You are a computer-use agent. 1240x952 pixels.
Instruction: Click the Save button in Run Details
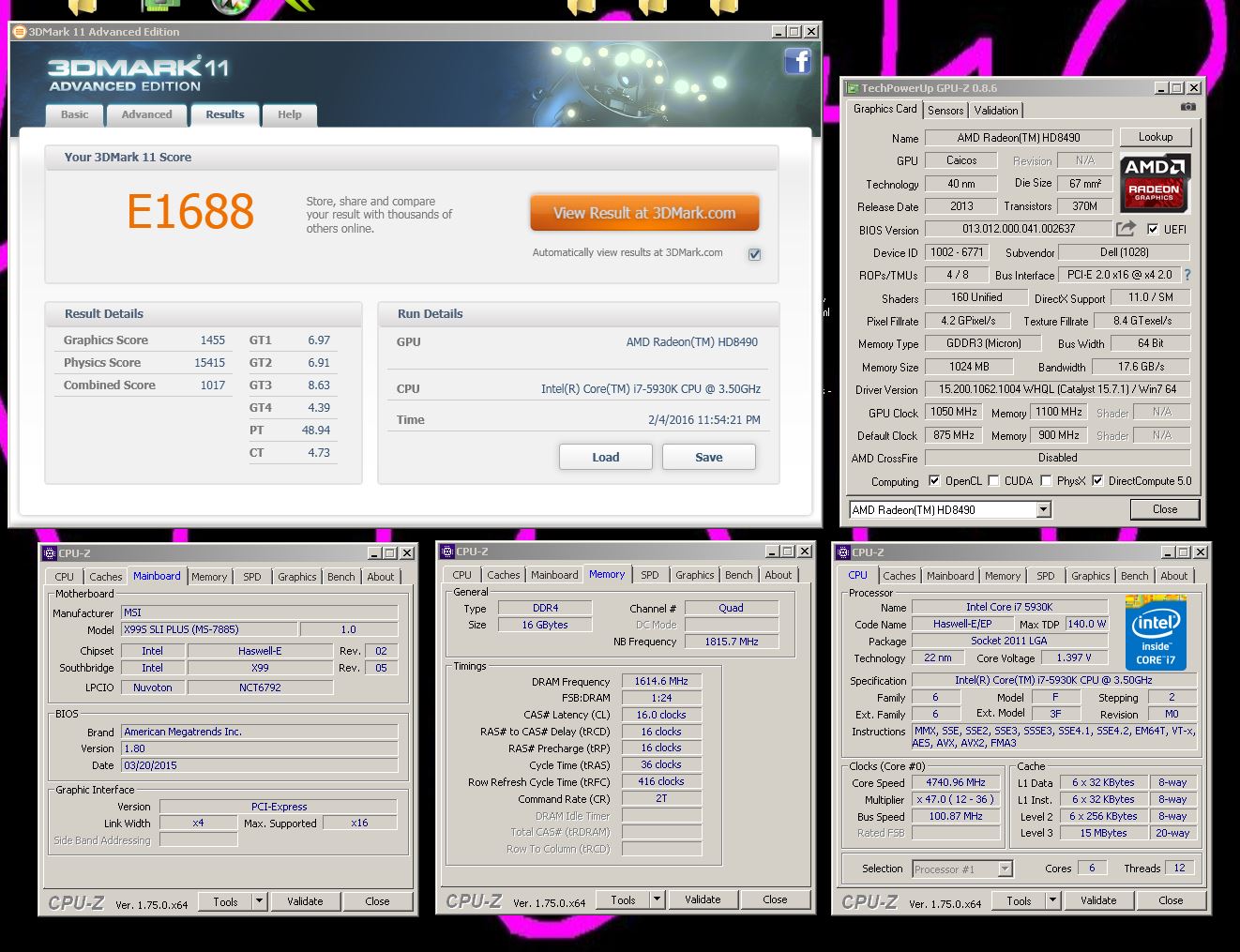(708, 457)
